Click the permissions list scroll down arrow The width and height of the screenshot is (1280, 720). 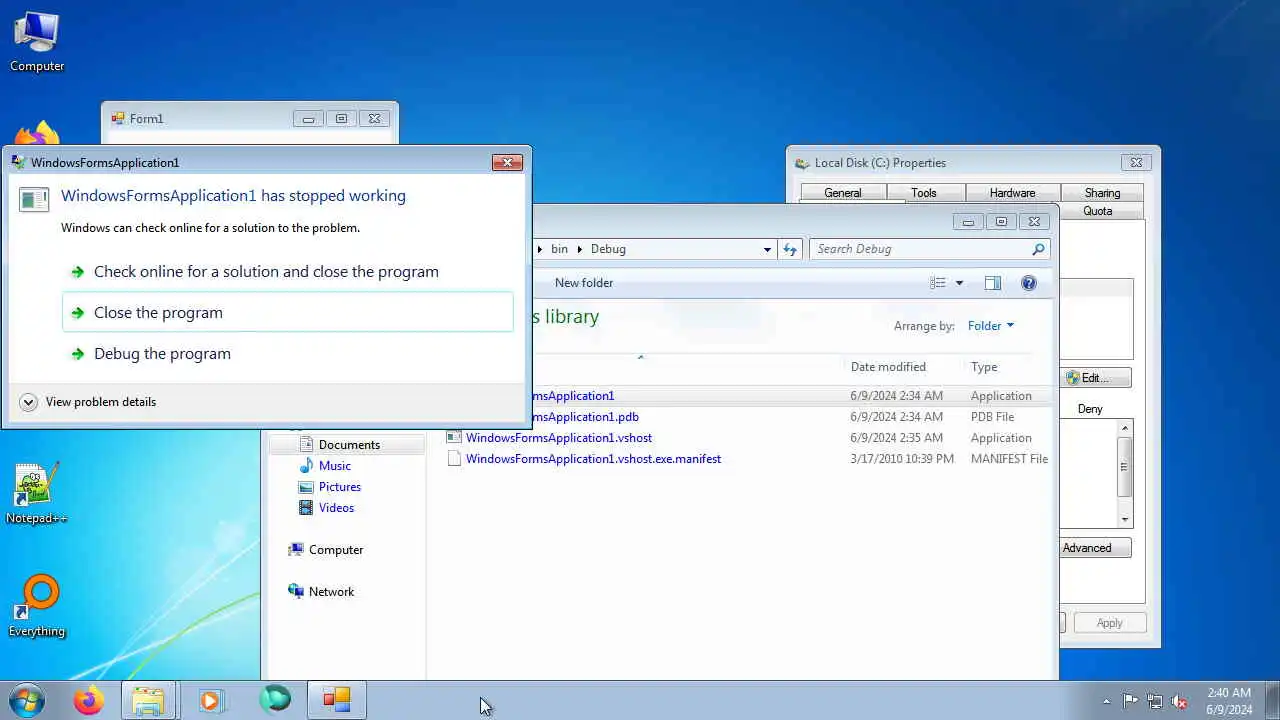1125,519
